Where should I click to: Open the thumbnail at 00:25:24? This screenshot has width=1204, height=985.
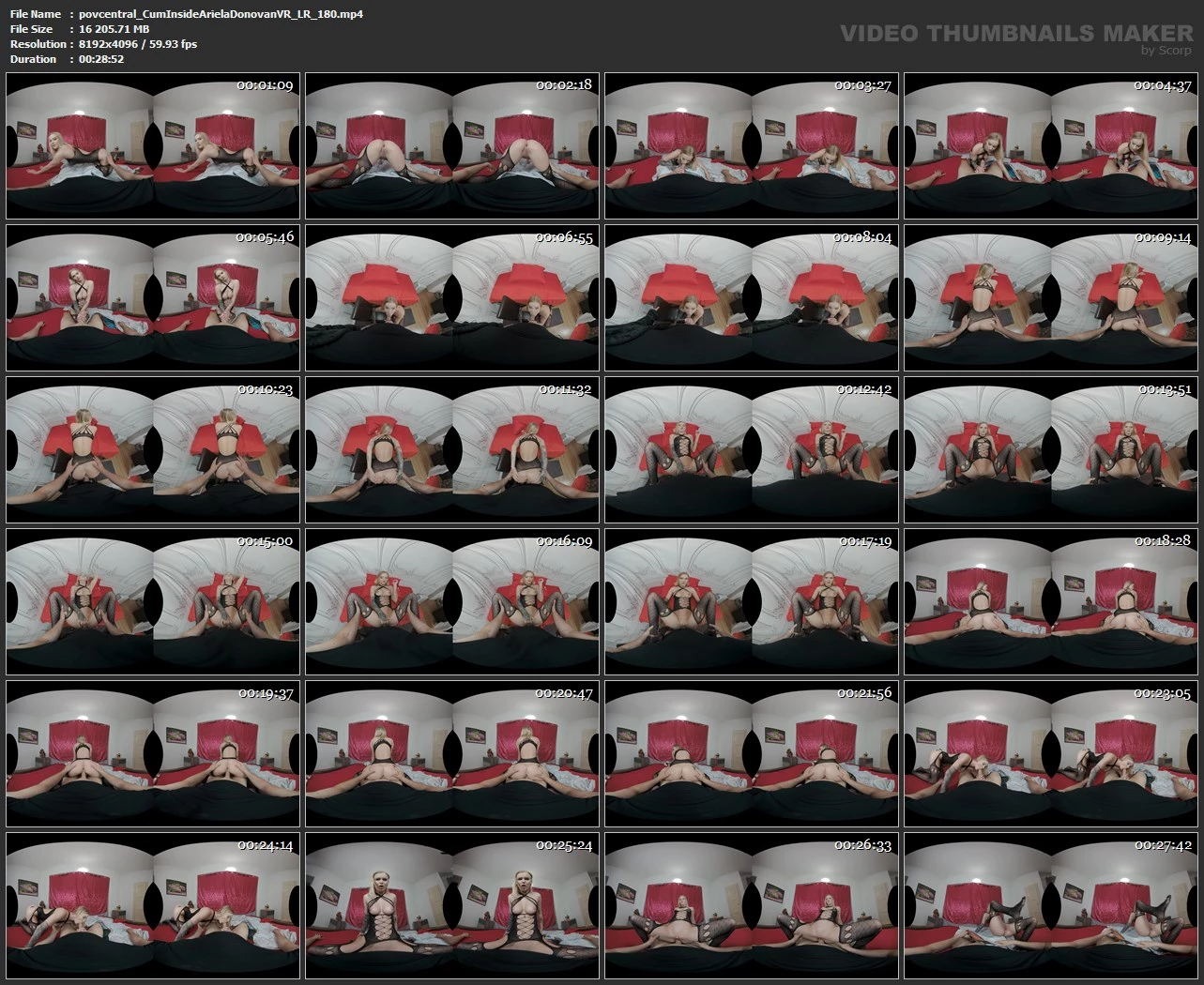[452, 906]
